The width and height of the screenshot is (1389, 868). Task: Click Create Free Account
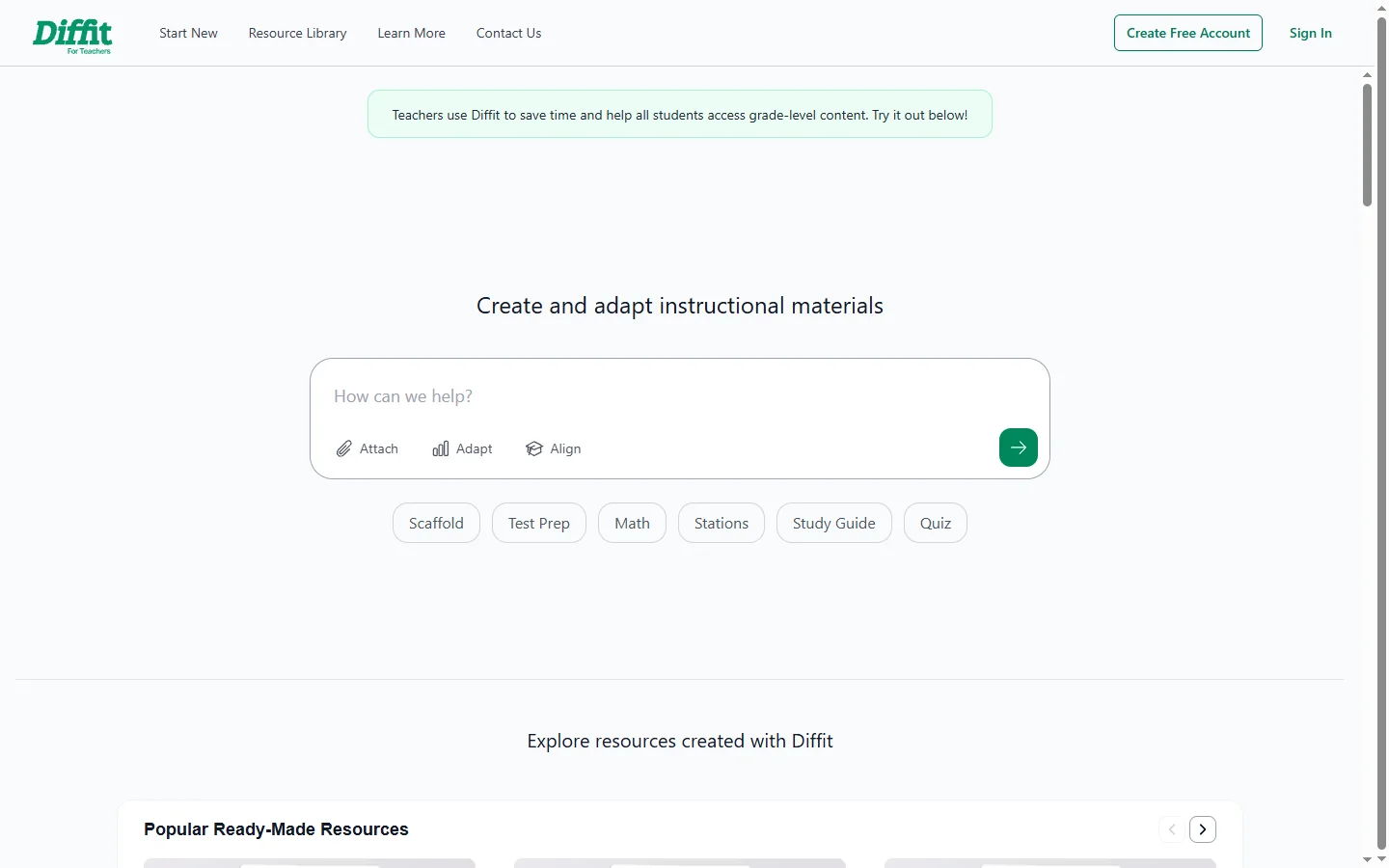click(1187, 33)
